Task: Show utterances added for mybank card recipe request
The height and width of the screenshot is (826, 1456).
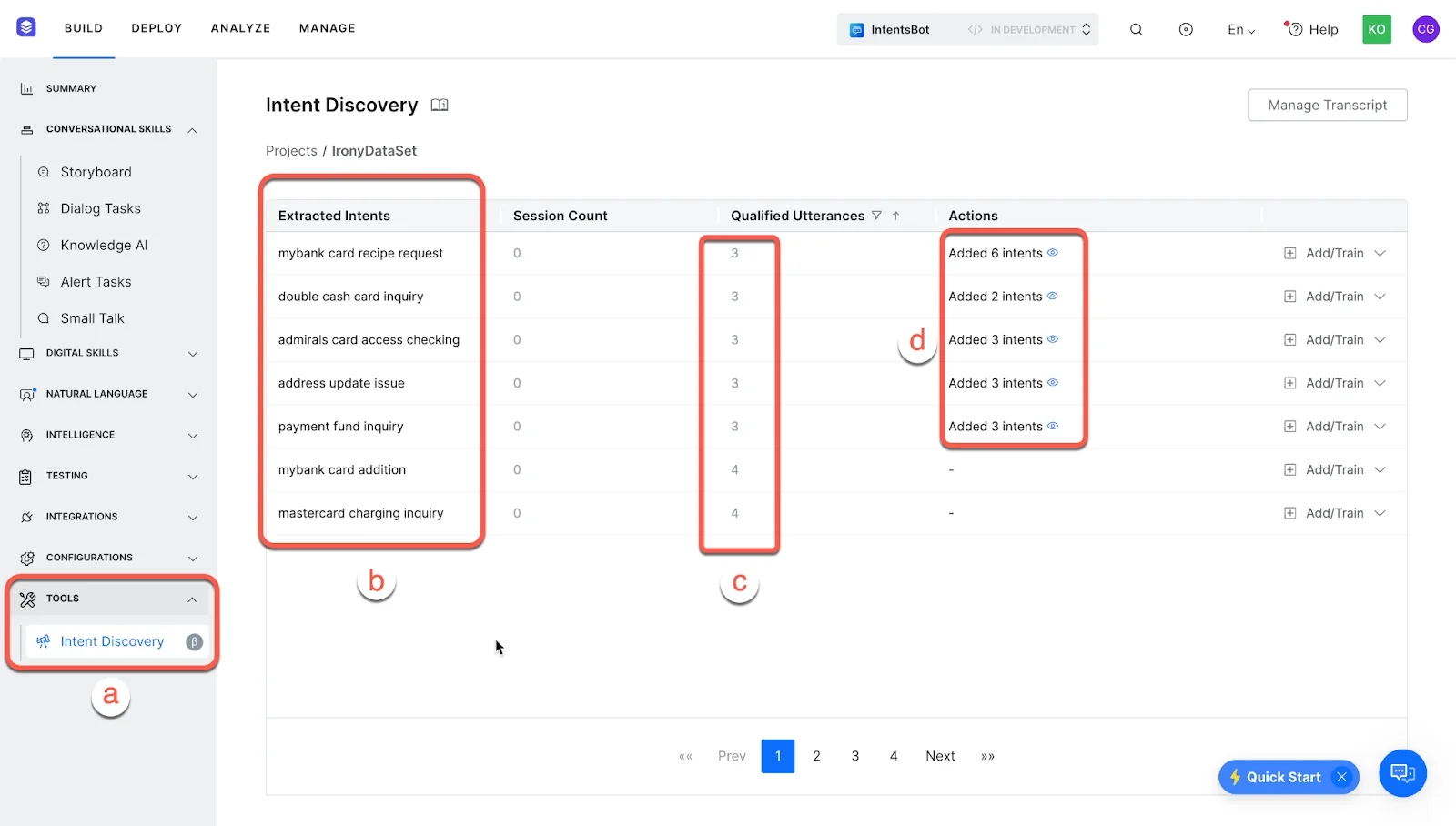Action: tap(1053, 253)
